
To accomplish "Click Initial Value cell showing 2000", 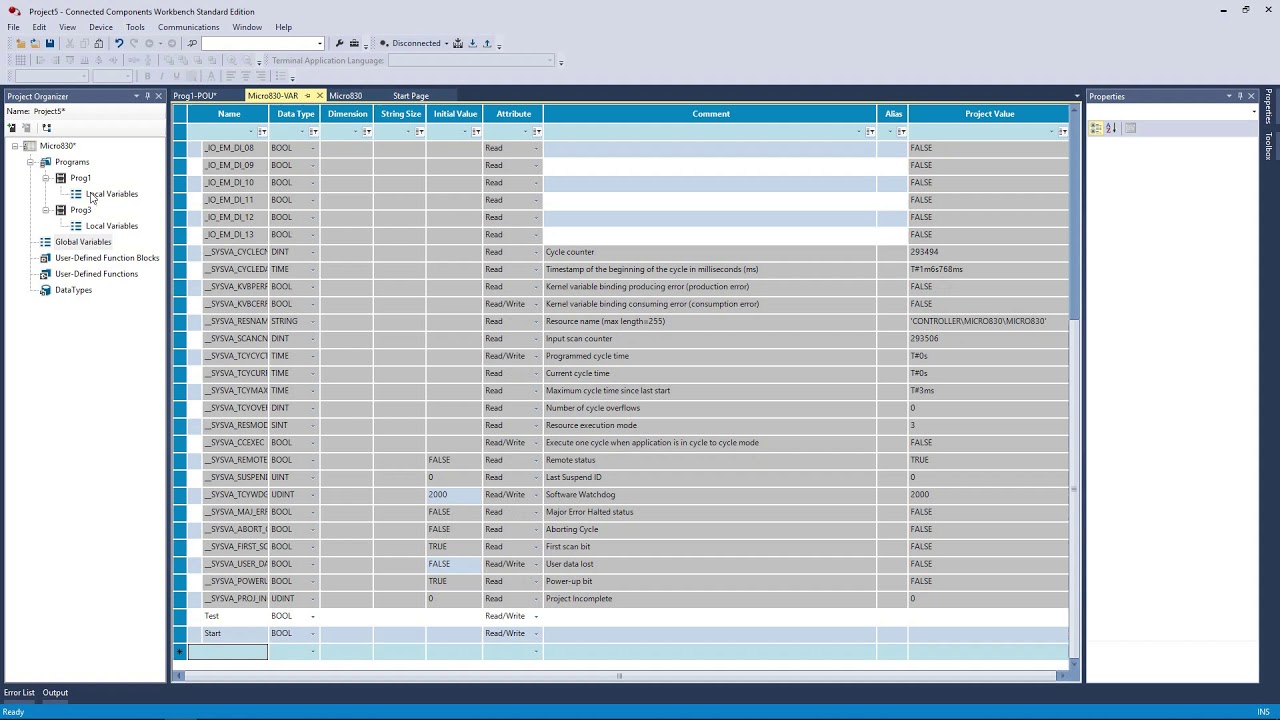I will (454, 495).
